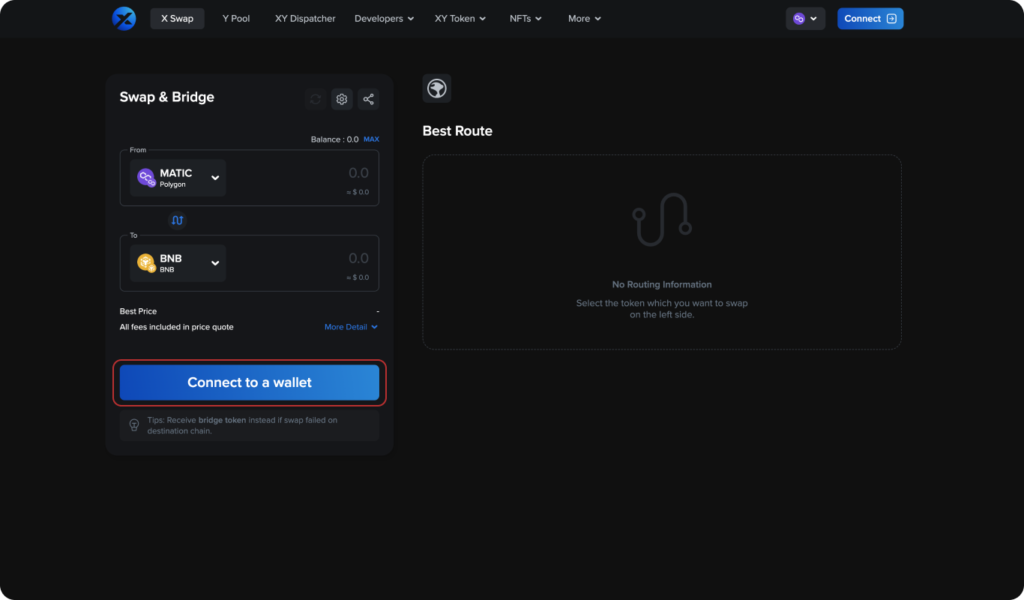1024x600 pixels.
Task: Open the Developers menu dropdown
Action: click(384, 19)
